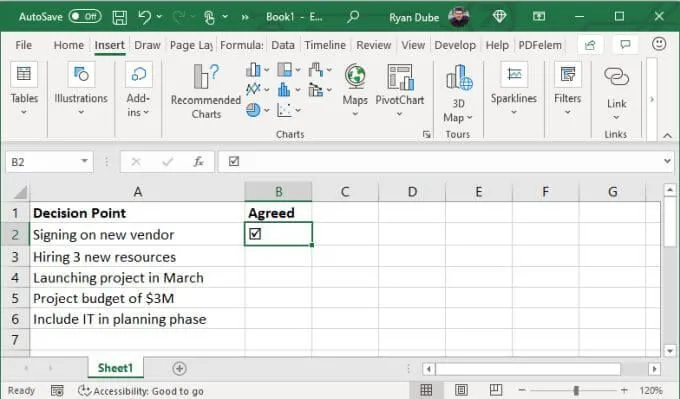Open the Data ribbon tab
Screen dimensions: 680x399
pyautogui.click(x=283, y=45)
